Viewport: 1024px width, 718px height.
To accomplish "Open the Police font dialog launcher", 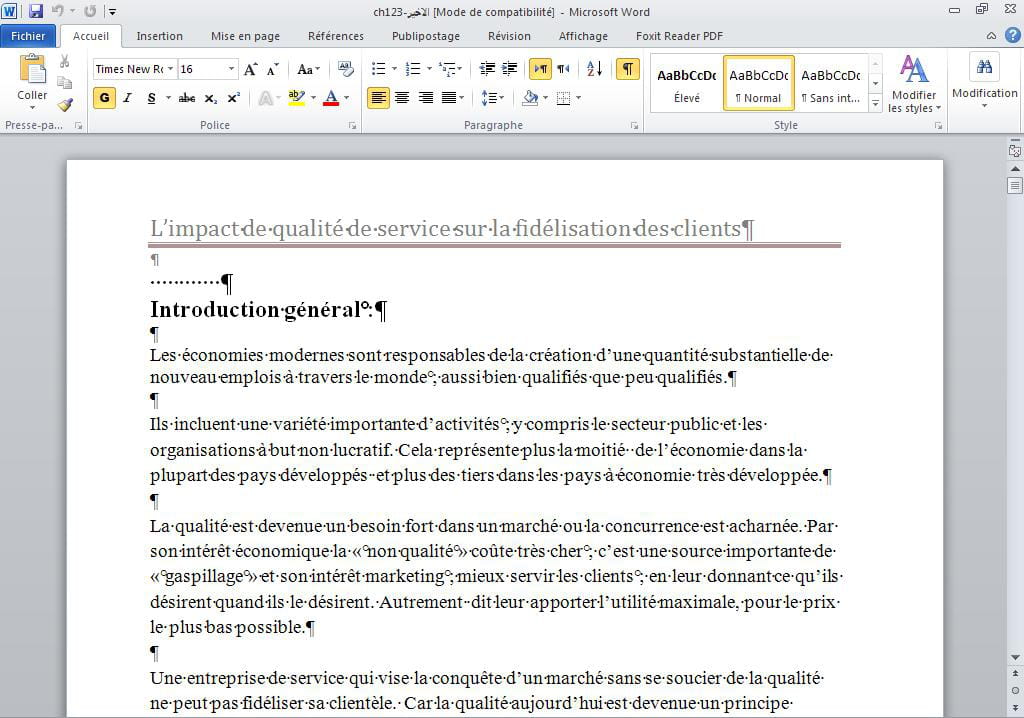I will point(352,125).
